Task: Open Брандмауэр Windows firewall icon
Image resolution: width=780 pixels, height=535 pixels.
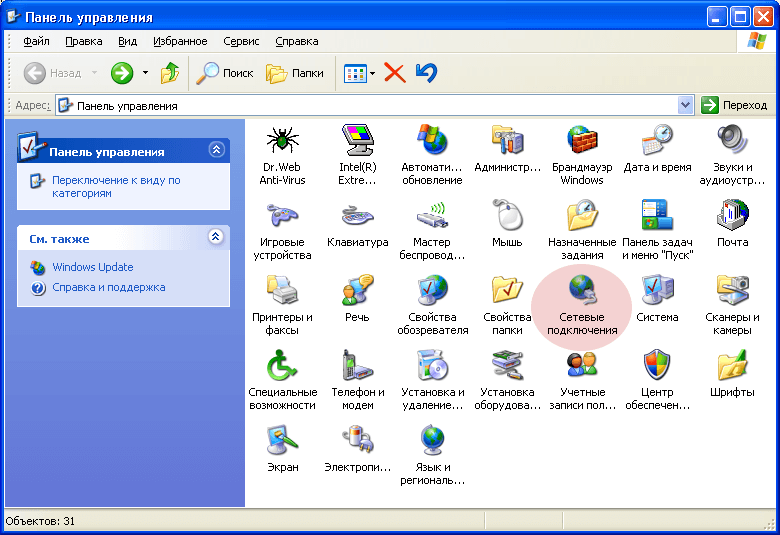Action: tap(581, 140)
